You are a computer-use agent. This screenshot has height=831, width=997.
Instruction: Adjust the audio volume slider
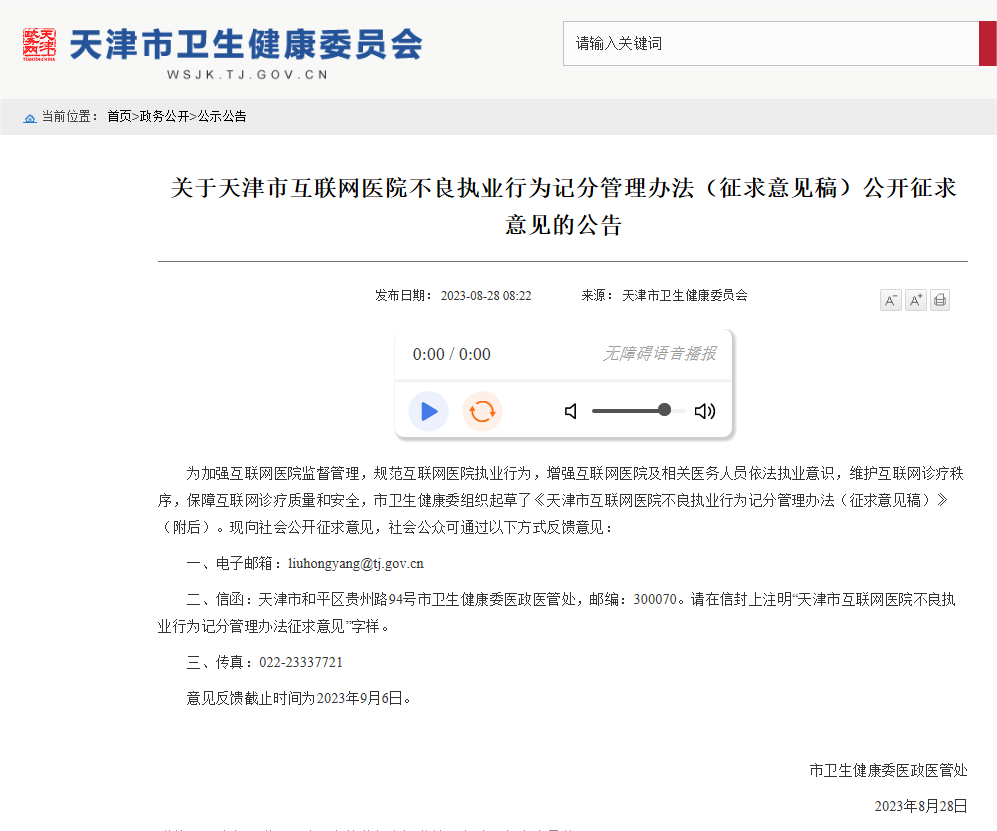638,411
